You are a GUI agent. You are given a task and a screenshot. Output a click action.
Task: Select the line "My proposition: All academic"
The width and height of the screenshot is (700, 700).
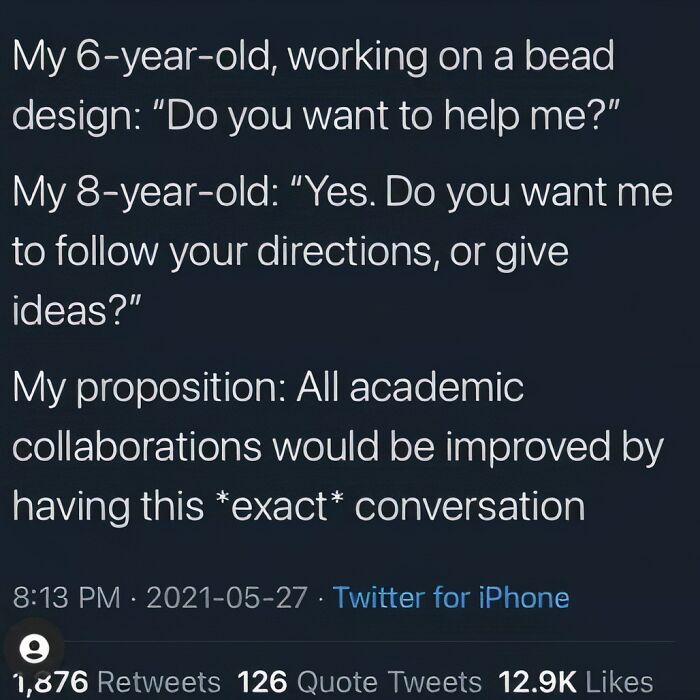coord(268,388)
